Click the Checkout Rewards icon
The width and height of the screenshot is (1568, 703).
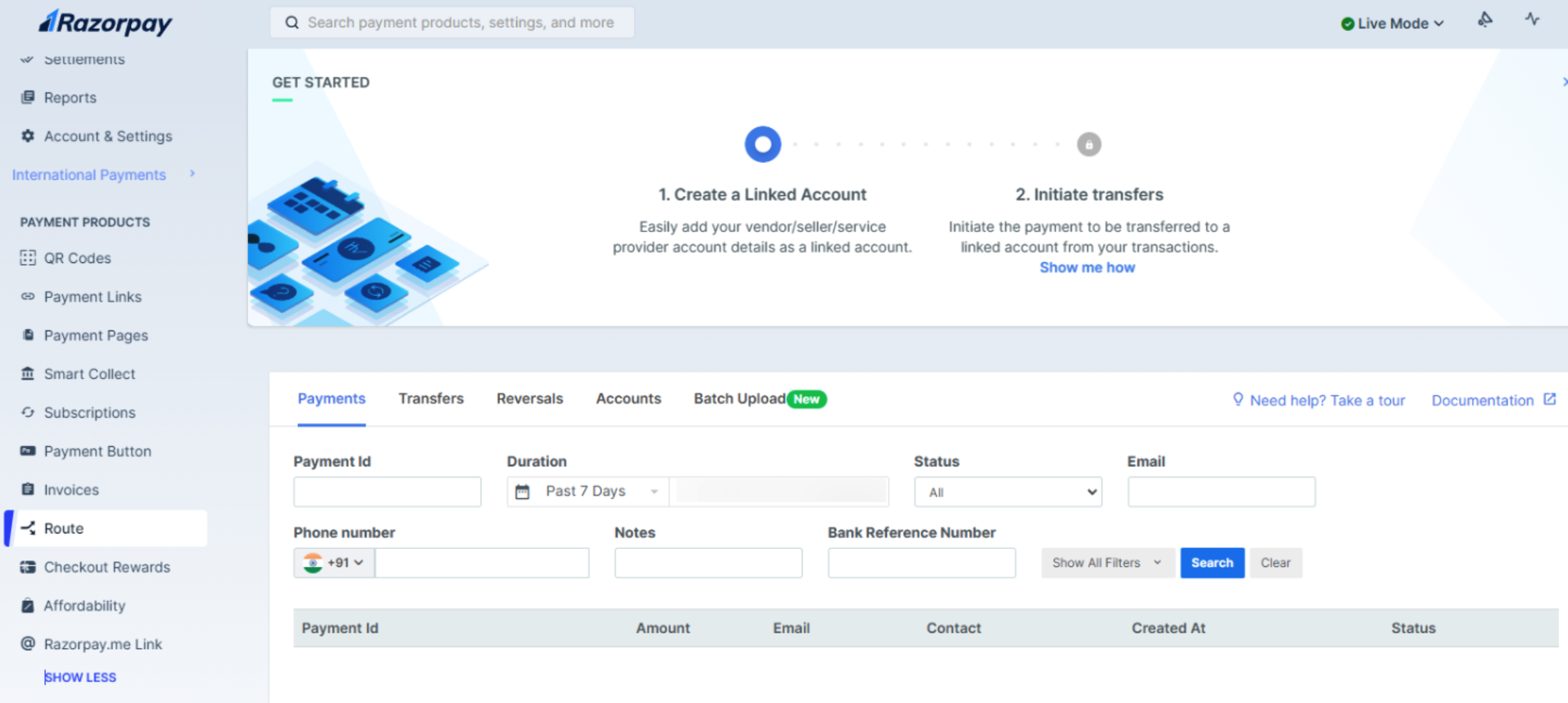(28, 567)
